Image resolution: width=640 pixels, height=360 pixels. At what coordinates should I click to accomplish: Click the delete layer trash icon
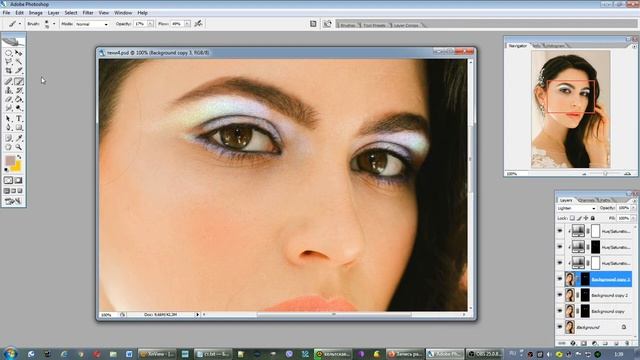(627, 344)
